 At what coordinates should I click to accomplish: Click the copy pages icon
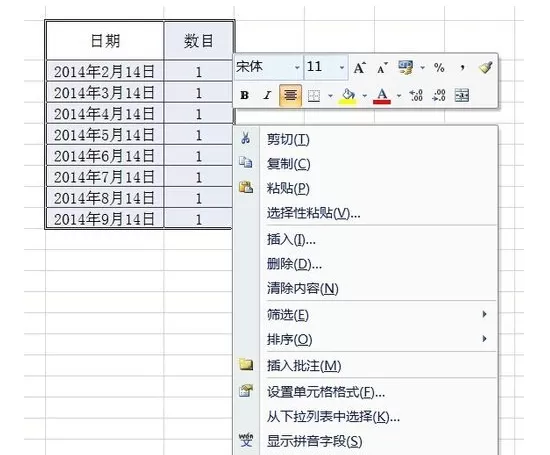[246, 162]
